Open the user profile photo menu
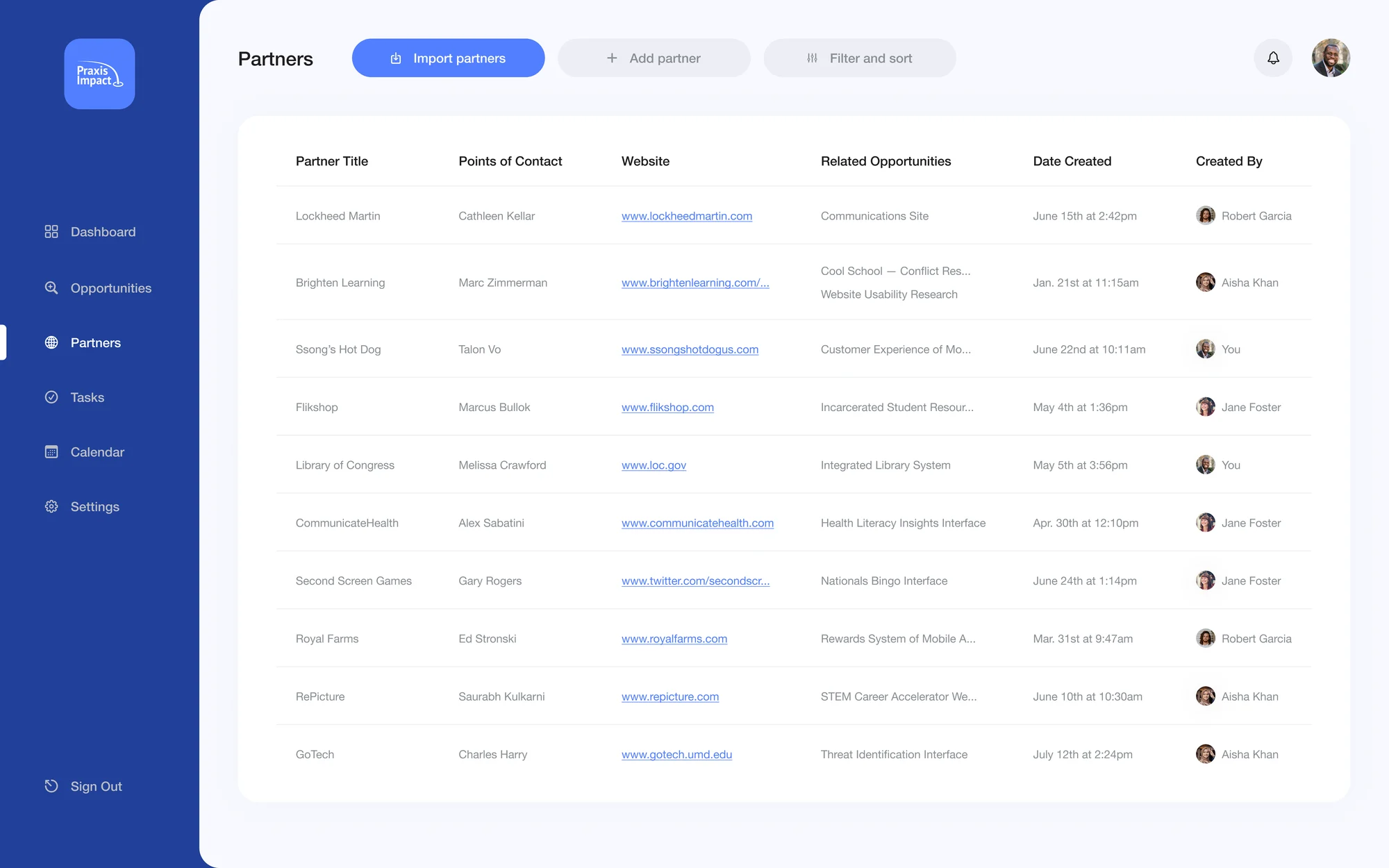1389x868 pixels. click(1331, 58)
